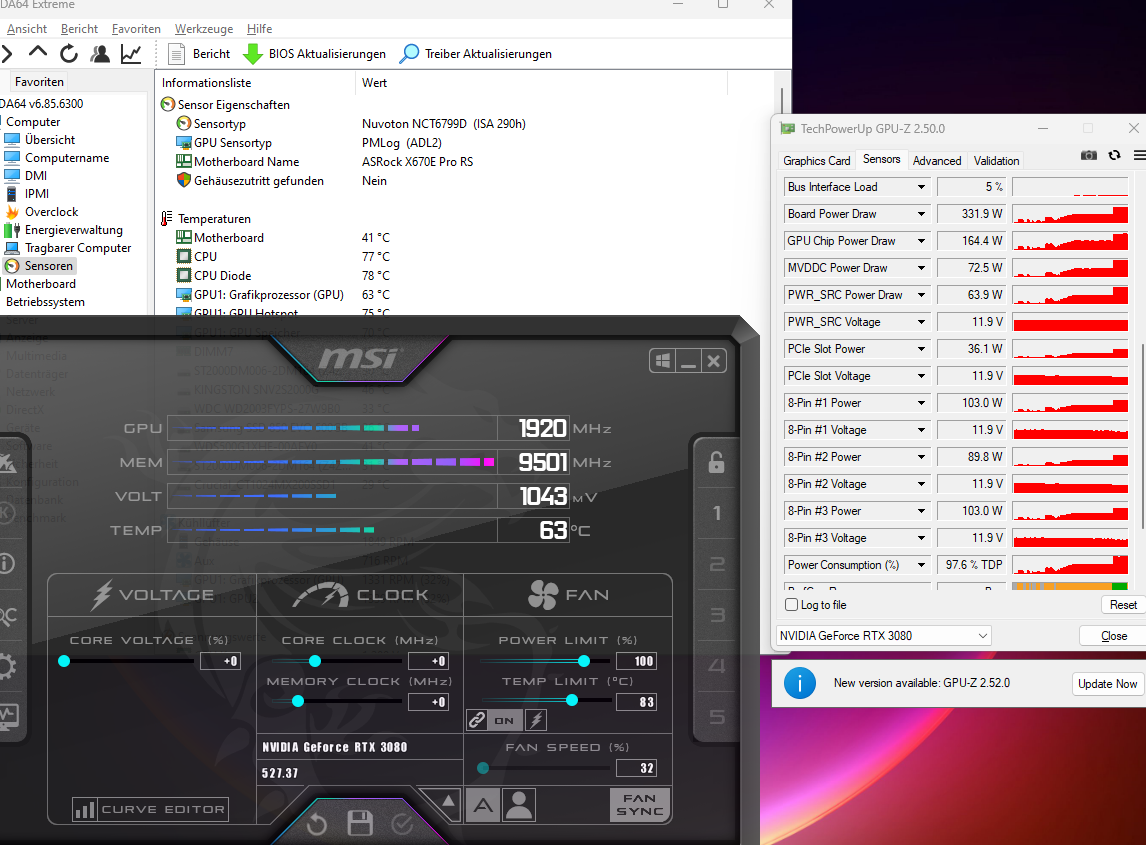Toggle the ON button under temp limit

pos(504,720)
